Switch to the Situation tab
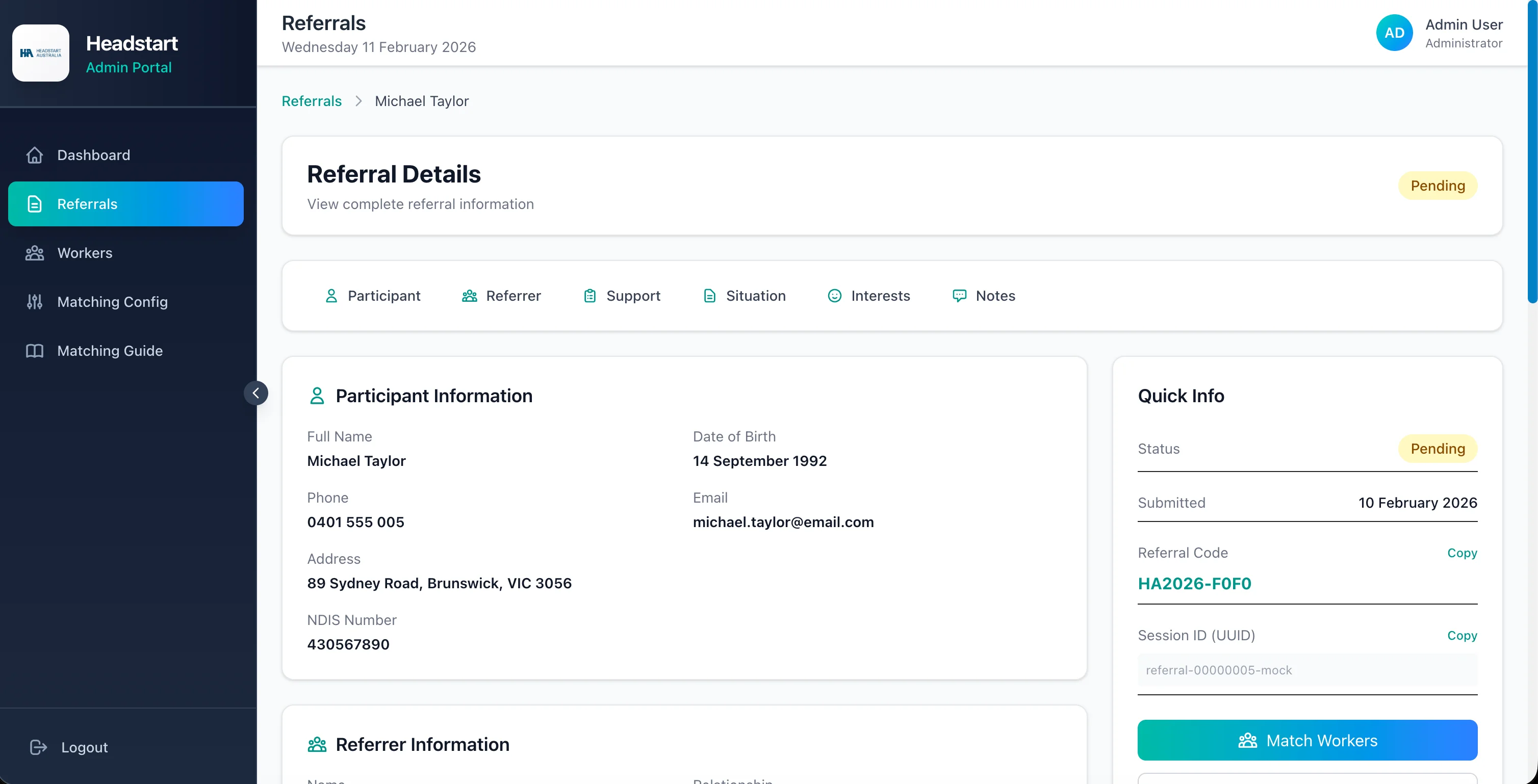 click(744, 296)
